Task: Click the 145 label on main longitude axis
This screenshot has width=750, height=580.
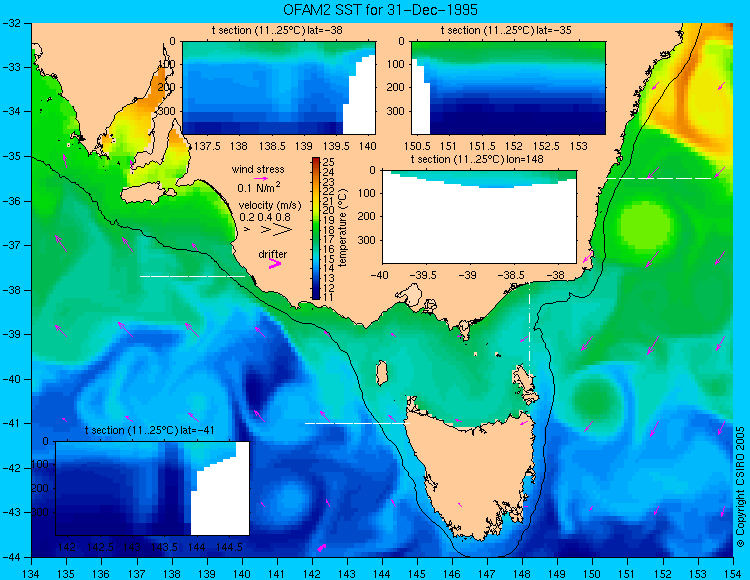Action: tap(417, 574)
